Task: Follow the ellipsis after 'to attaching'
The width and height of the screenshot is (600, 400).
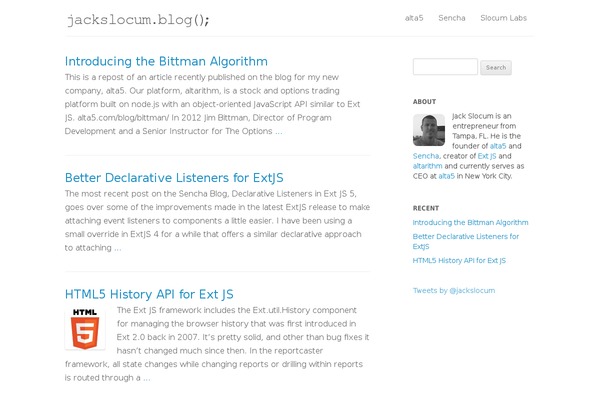Action: click(118, 248)
